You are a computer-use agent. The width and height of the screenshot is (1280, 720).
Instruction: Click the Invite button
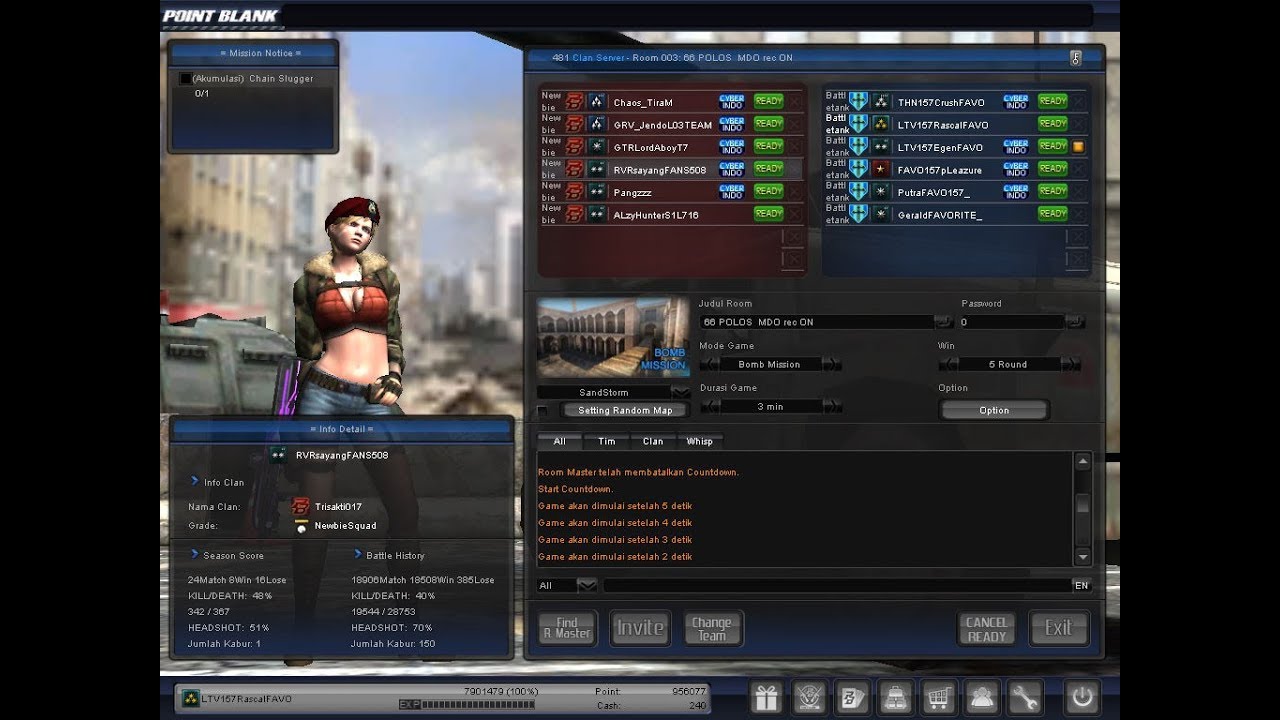640,628
